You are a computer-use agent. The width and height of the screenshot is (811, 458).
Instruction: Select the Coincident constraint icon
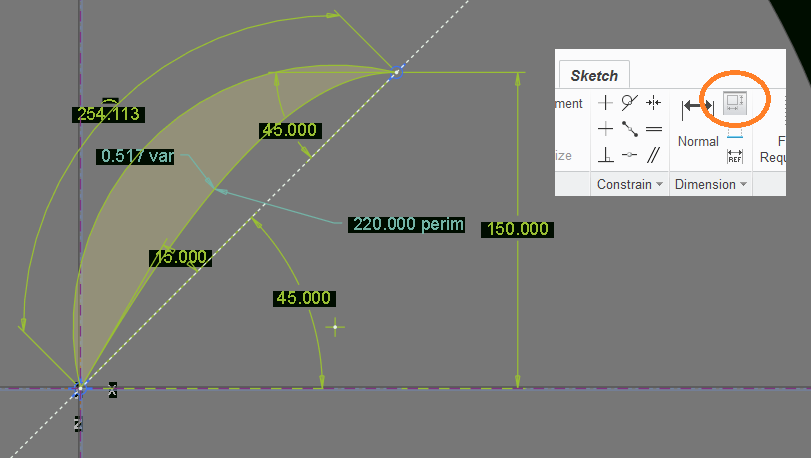pos(629,155)
